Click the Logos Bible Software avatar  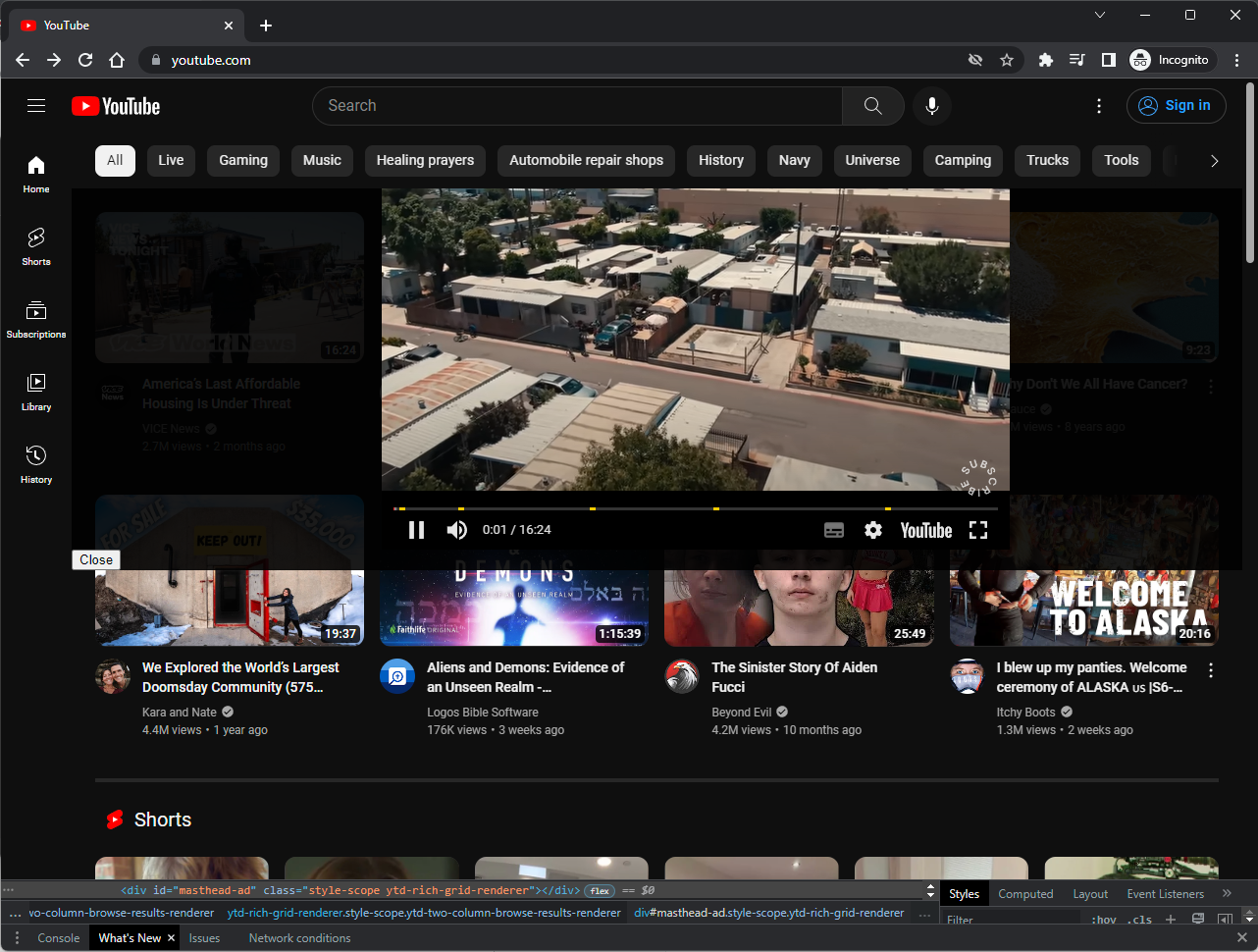pyautogui.click(x=397, y=676)
